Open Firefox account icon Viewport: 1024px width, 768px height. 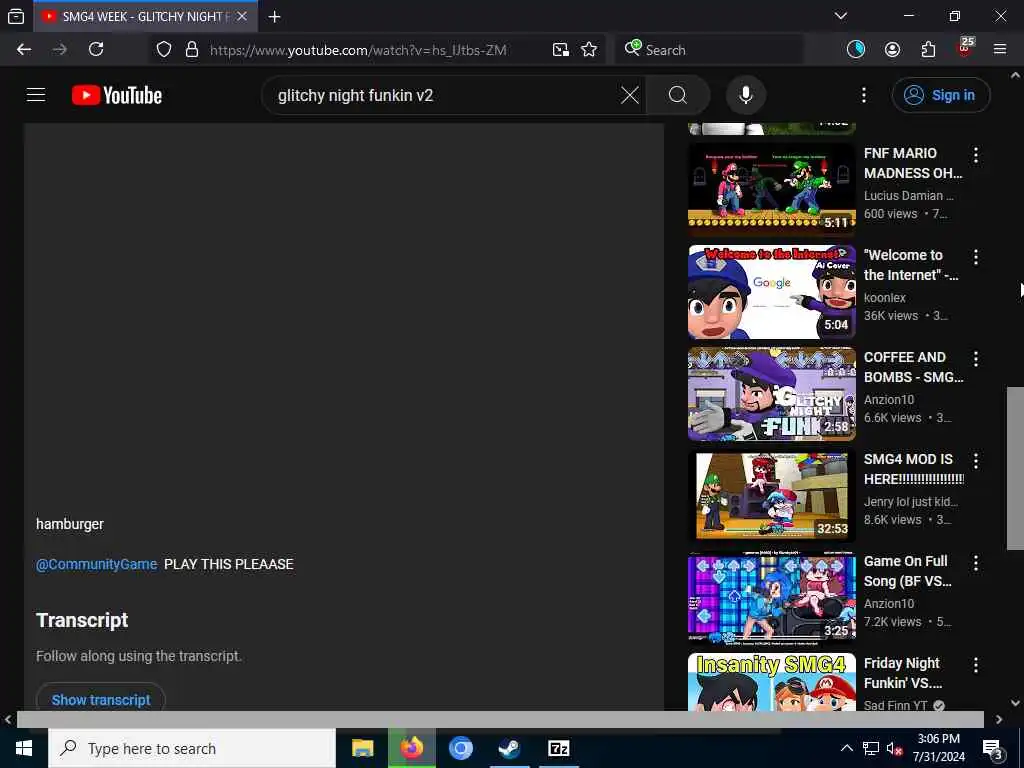pos(892,50)
